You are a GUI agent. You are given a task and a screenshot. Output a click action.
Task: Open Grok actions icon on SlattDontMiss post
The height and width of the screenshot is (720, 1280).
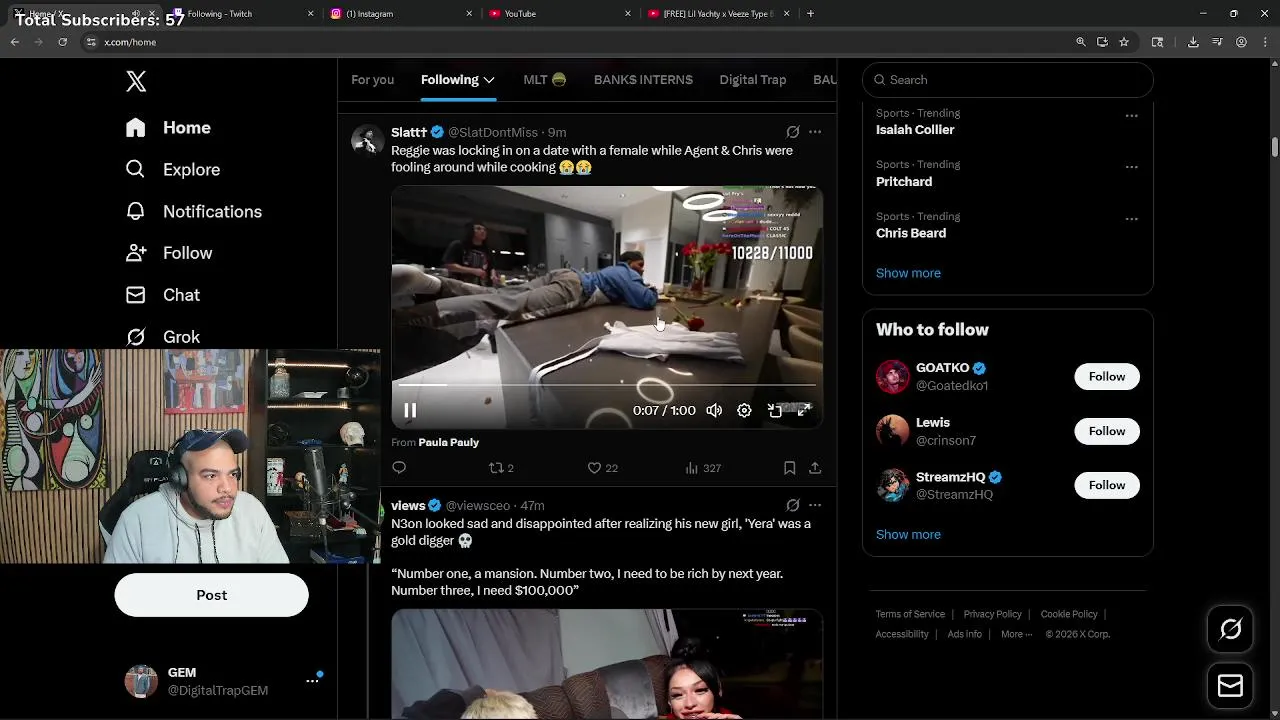tap(793, 132)
